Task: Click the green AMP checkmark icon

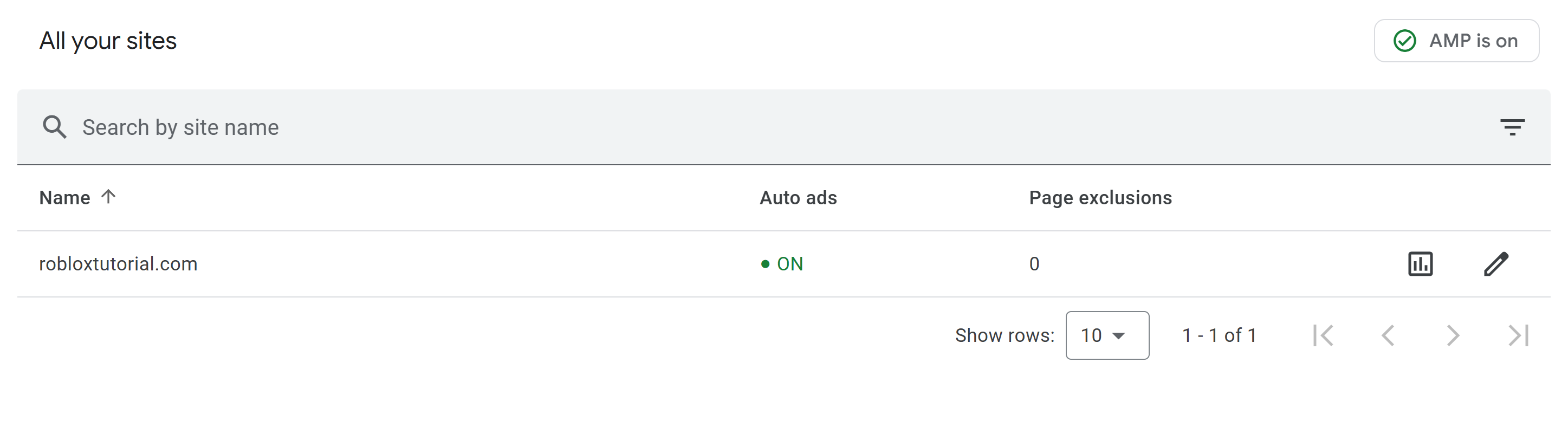Action: pyautogui.click(x=1405, y=41)
